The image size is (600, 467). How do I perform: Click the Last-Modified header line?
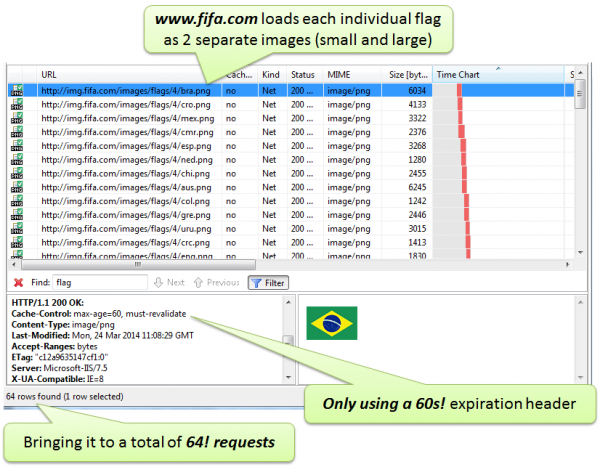[103, 335]
